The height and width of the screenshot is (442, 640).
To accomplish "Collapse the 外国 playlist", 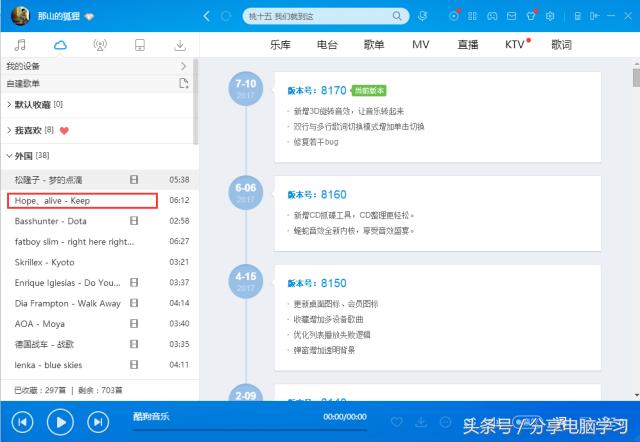I will pyautogui.click(x=9, y=155).
